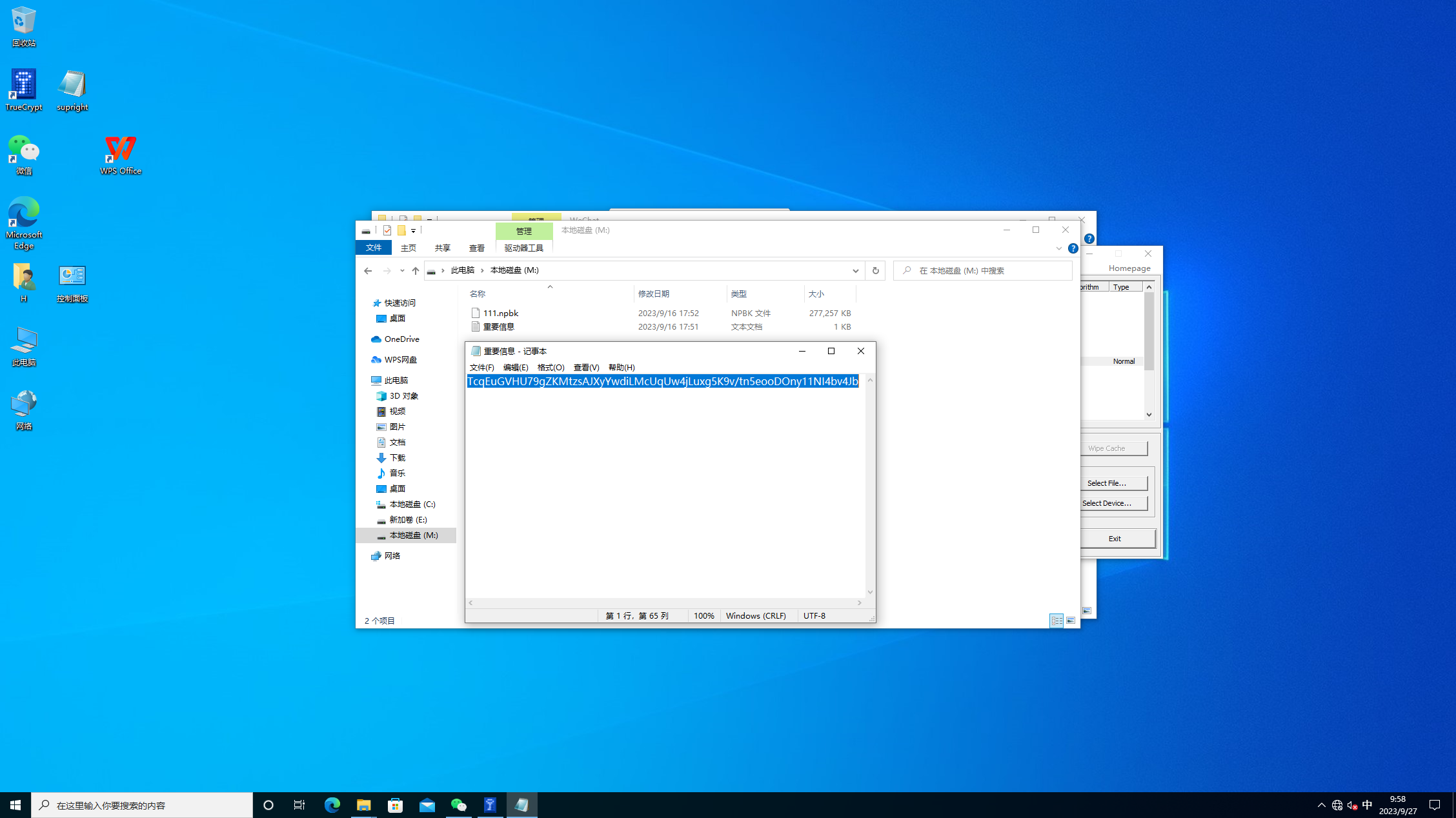
Task: Click the search box for 本地磁盘 (M:)
Action: [983, 271]
